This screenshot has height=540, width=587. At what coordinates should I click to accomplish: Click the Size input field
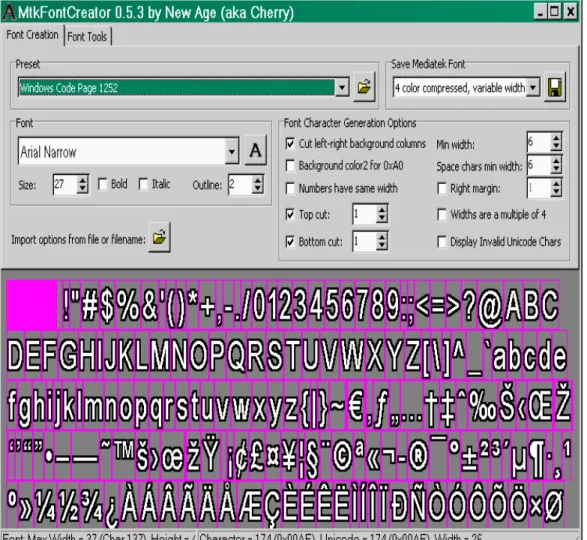pos(65,184)
